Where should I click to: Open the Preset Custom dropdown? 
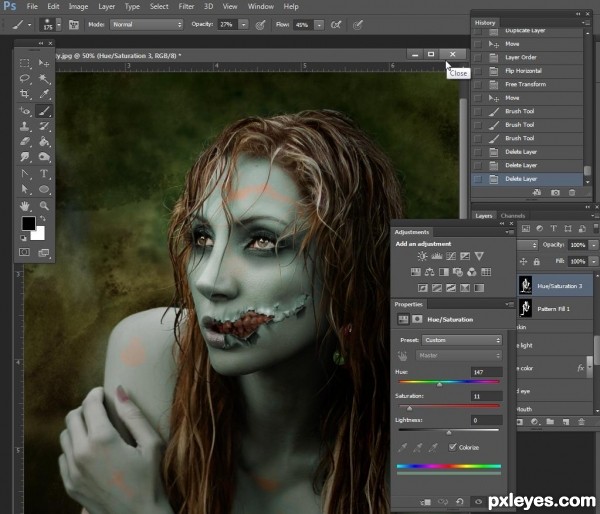(462, 340)
